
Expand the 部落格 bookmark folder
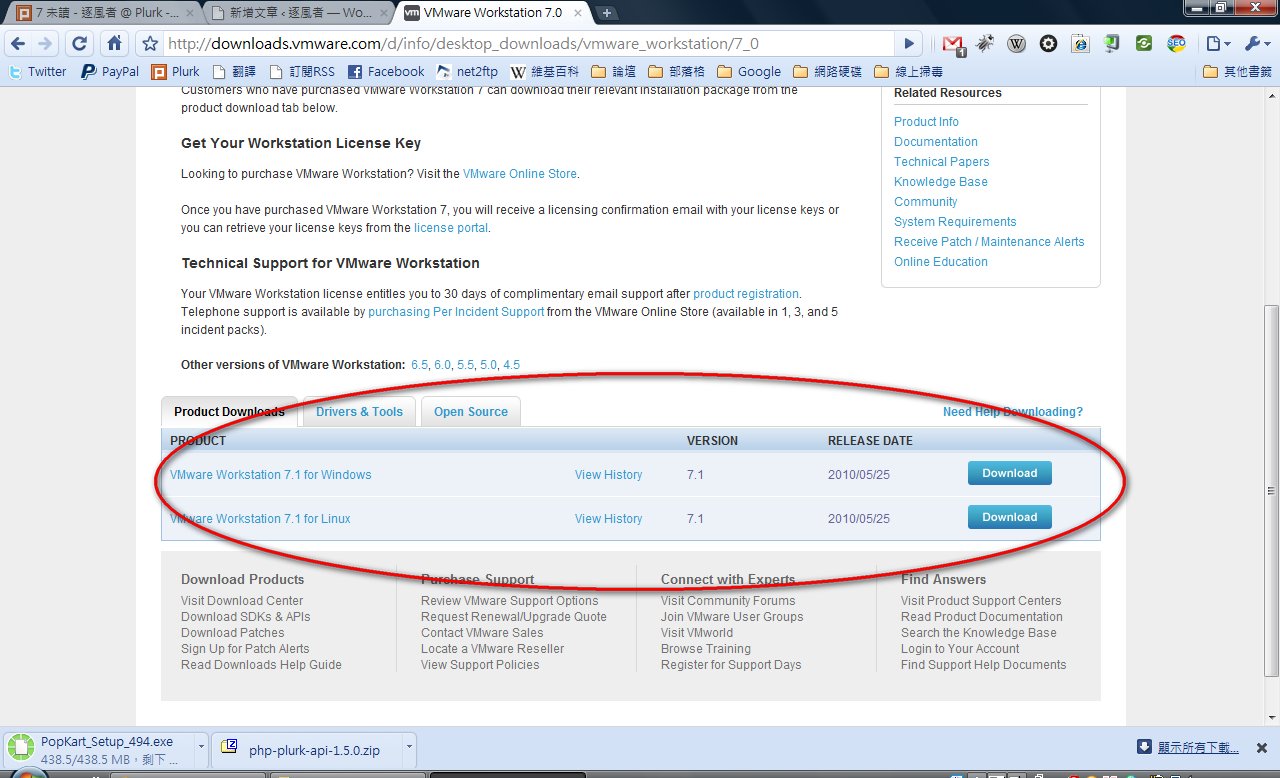click(677, 72)
